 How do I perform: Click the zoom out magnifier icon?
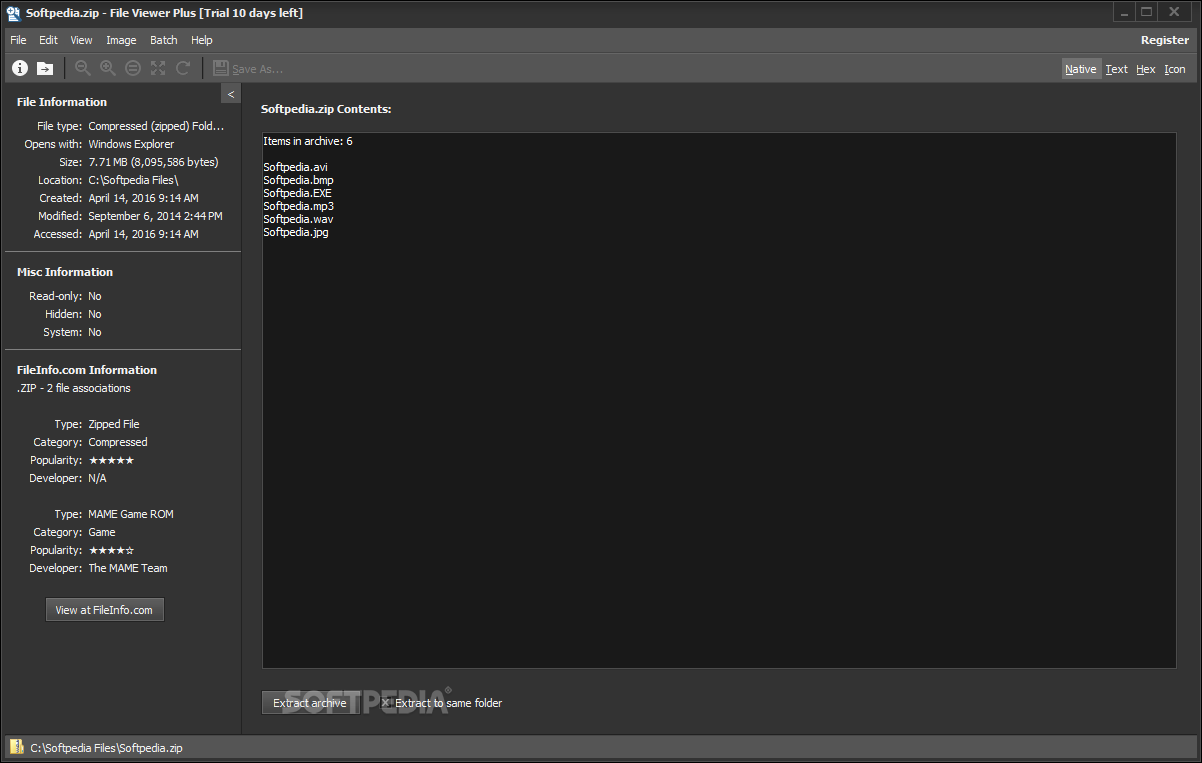click(x=83, y=68)
